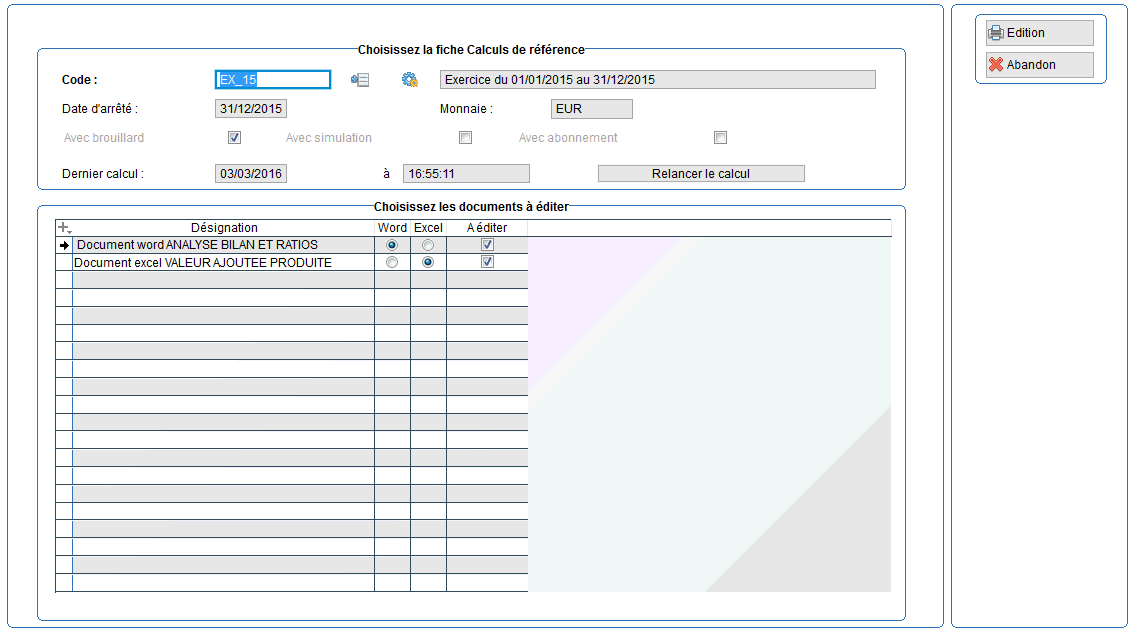
Task: Uncheck A éditer for ANALYSE BILAN ET RATIOS
Action: [487, 245]
